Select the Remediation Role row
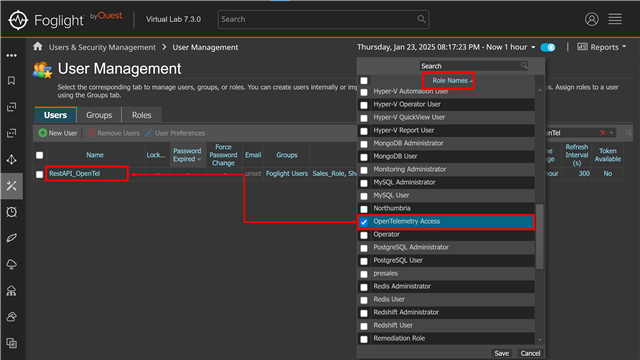 point(446,338)
